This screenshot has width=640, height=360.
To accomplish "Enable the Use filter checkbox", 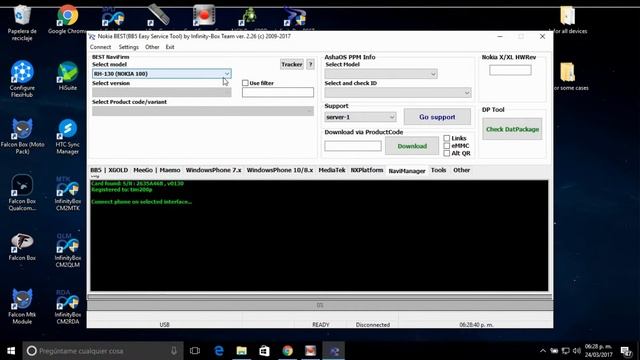I will [245, 83].
